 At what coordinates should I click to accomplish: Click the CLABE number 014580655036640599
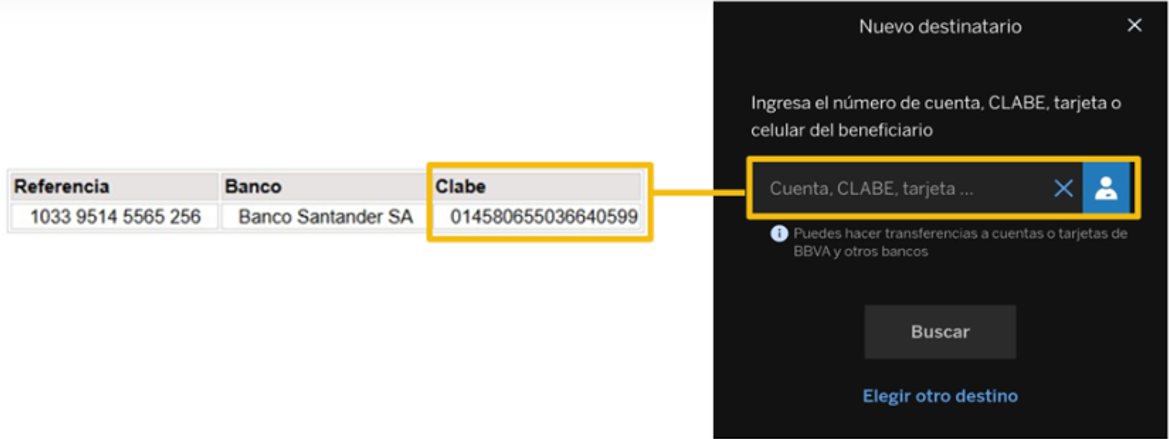pos(543,216)
